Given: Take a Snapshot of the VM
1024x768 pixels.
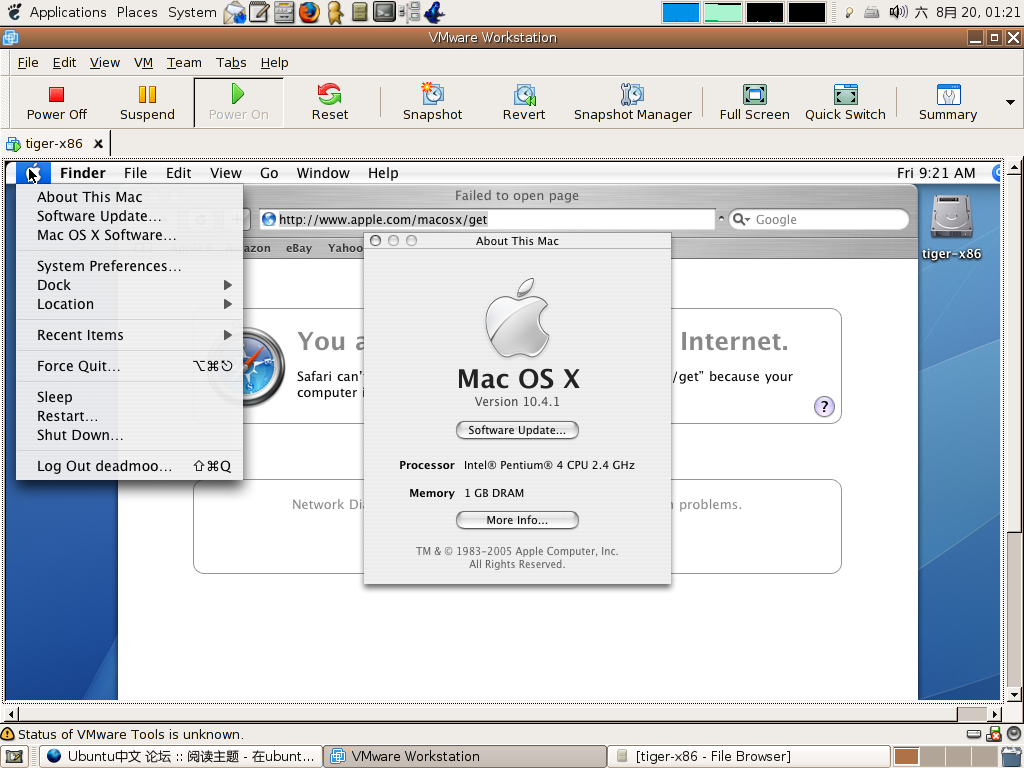Looking at the screenshot, I should point(432,102).
